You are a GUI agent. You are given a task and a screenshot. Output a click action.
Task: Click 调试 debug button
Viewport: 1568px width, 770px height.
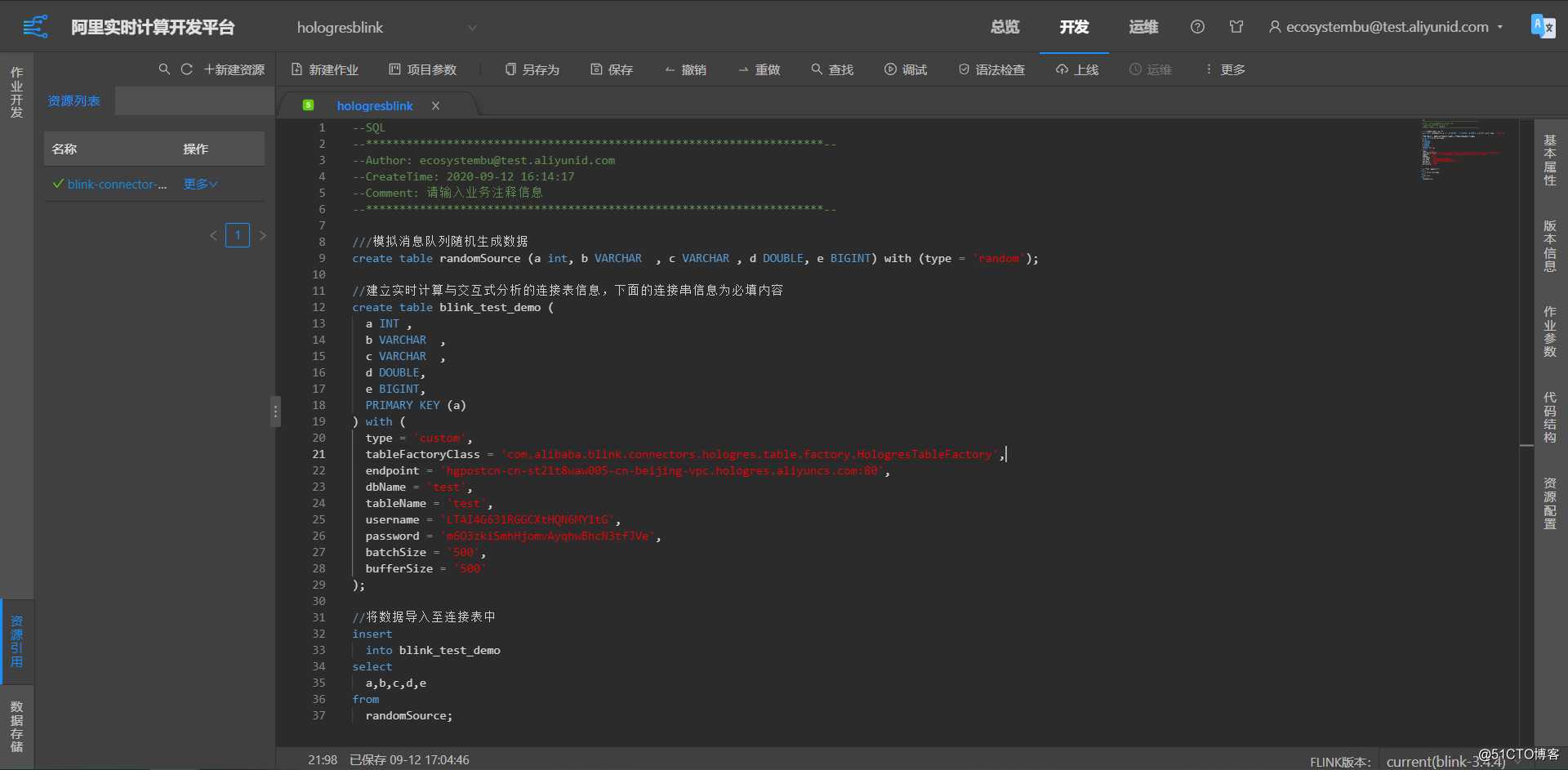[906, 69]
